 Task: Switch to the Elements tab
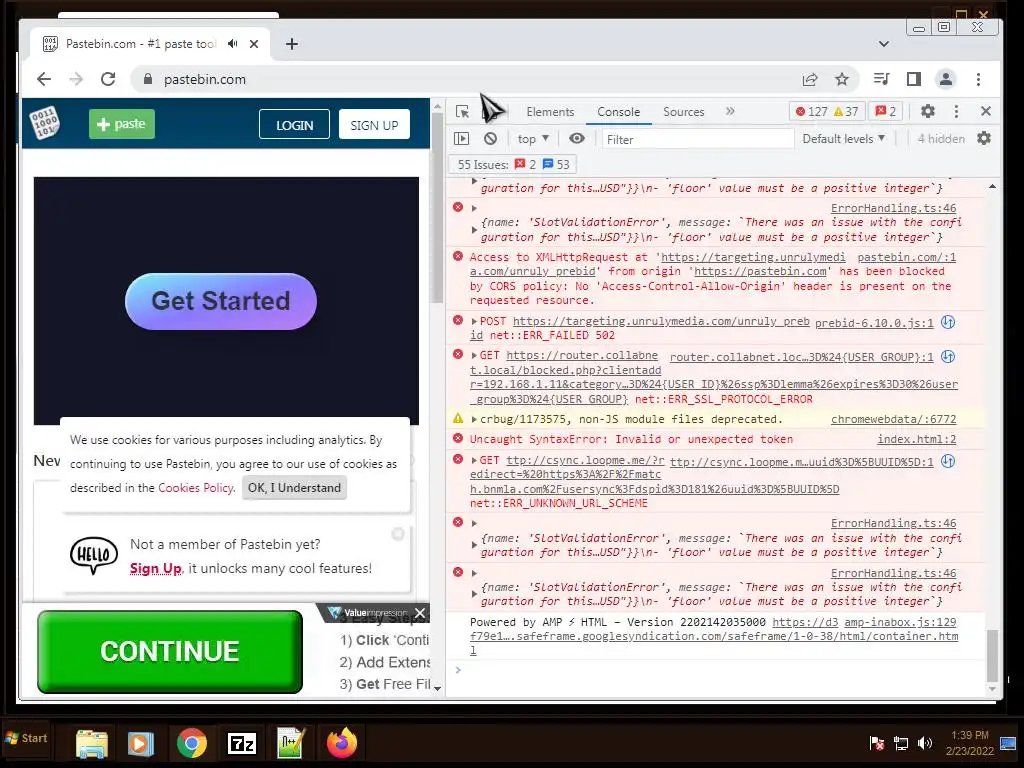[550, 112]
